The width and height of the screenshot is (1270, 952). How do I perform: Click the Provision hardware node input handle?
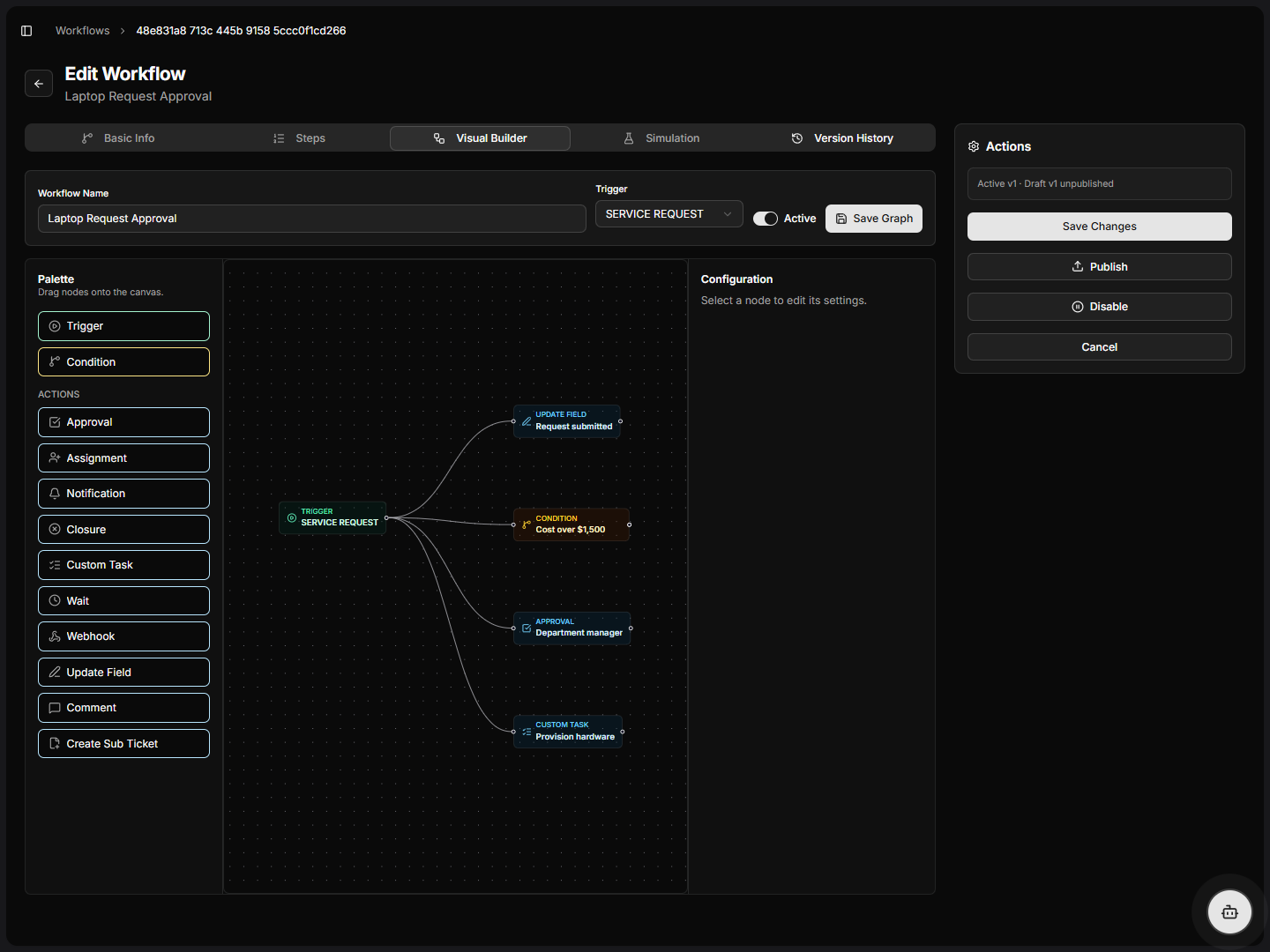[x=513, y=732]
